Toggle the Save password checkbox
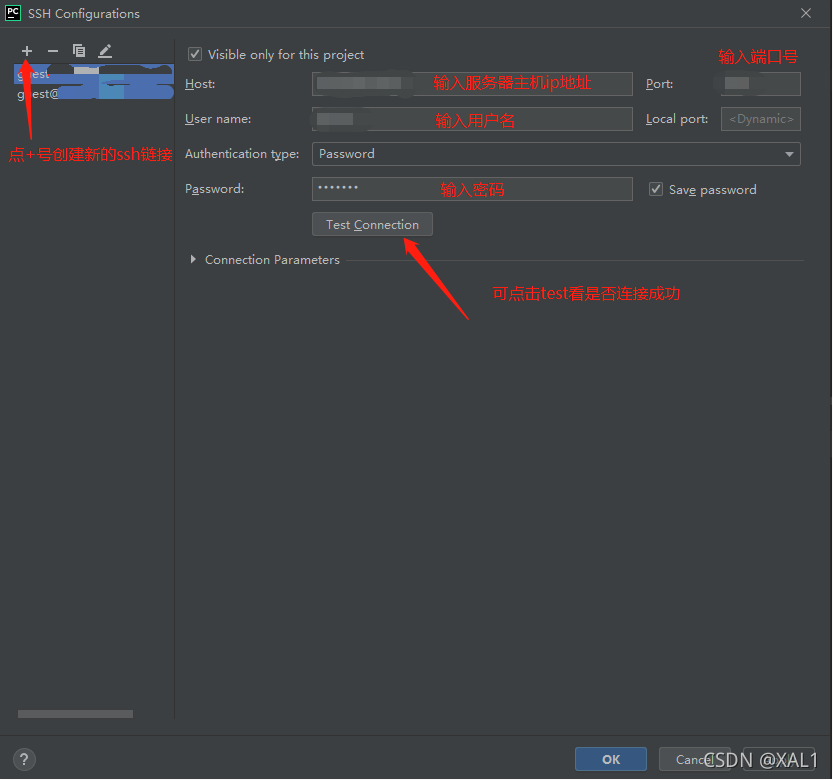The width and height of the screenshot is (833, 780). pyautogui.click(x=656, y=189)
